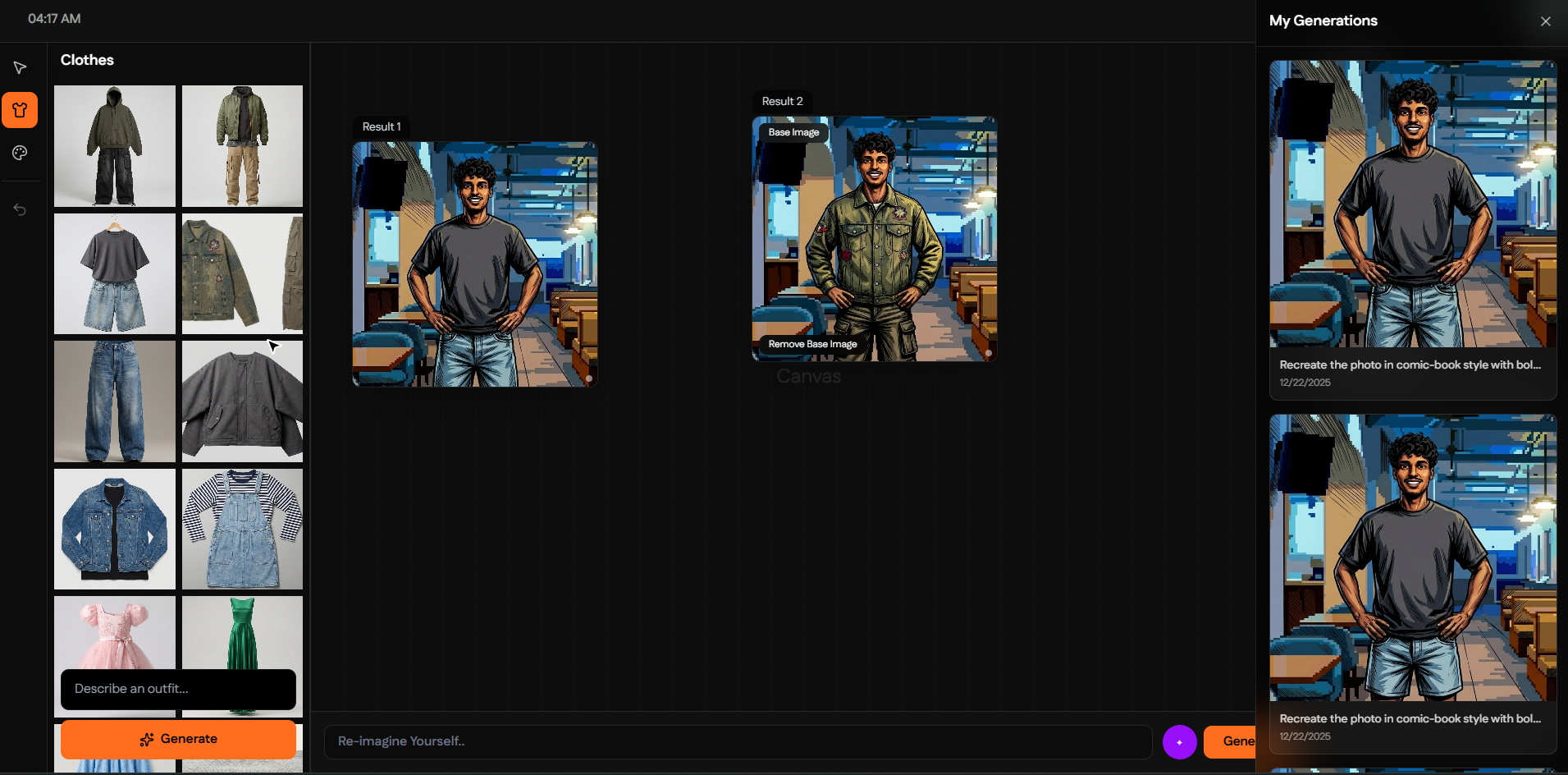Select the Result 2 canvas image
1568x775 pixels.
(875, 239)
